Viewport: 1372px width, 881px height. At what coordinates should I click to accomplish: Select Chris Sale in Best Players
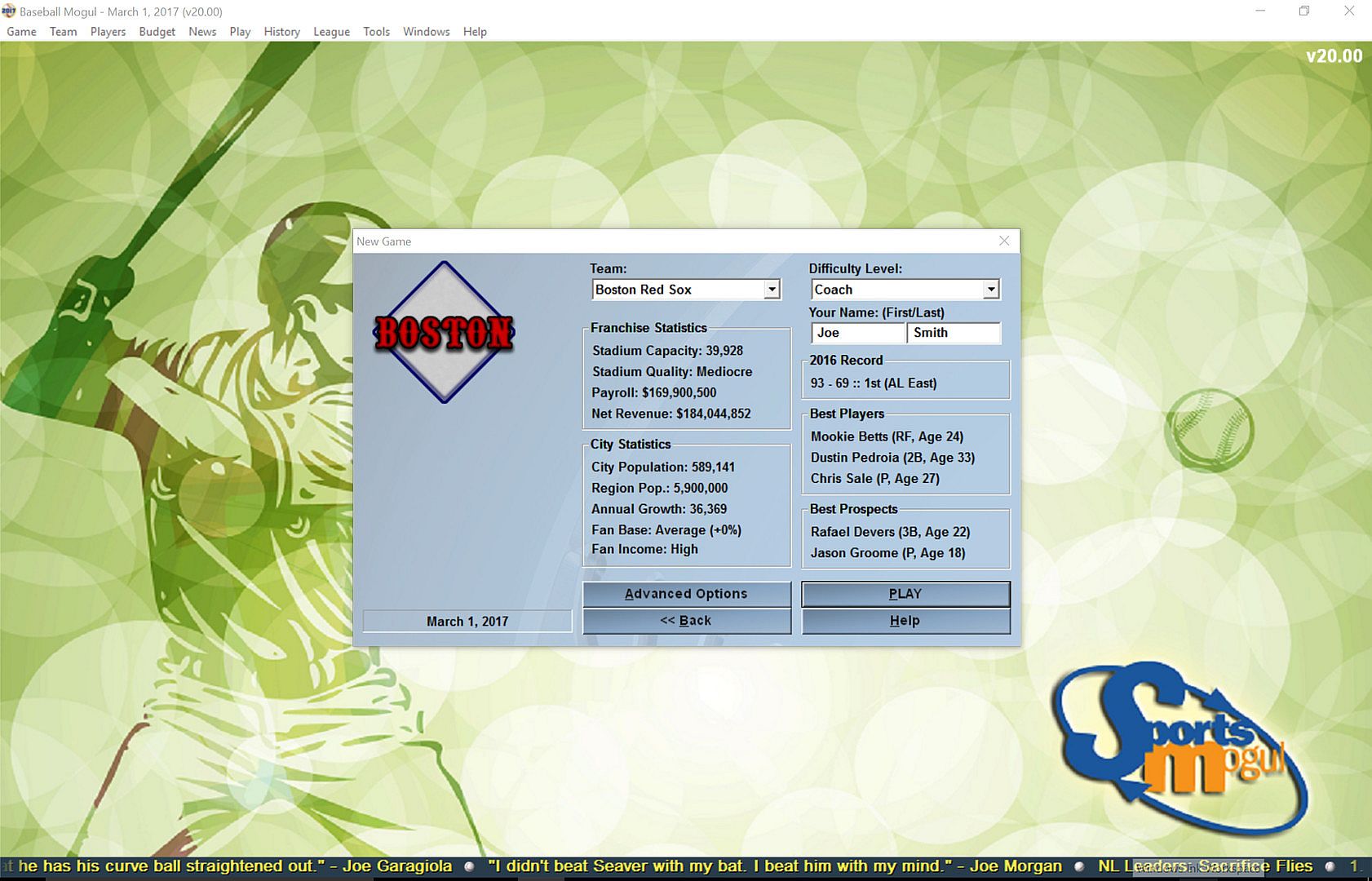pyautogui.click(x=874, y=479)
